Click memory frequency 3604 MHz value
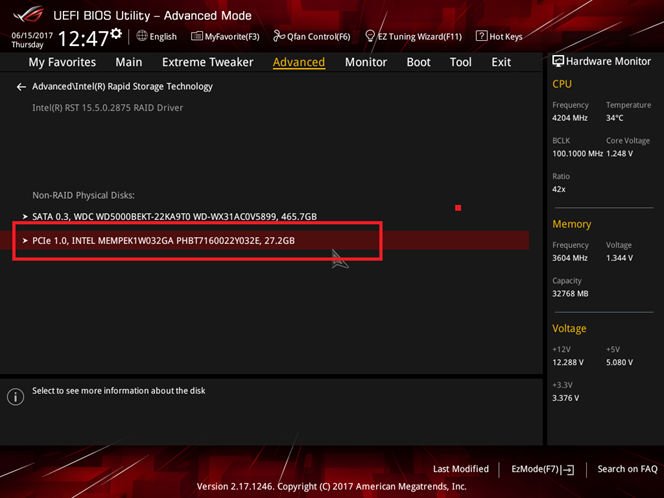 click(570, 257)
